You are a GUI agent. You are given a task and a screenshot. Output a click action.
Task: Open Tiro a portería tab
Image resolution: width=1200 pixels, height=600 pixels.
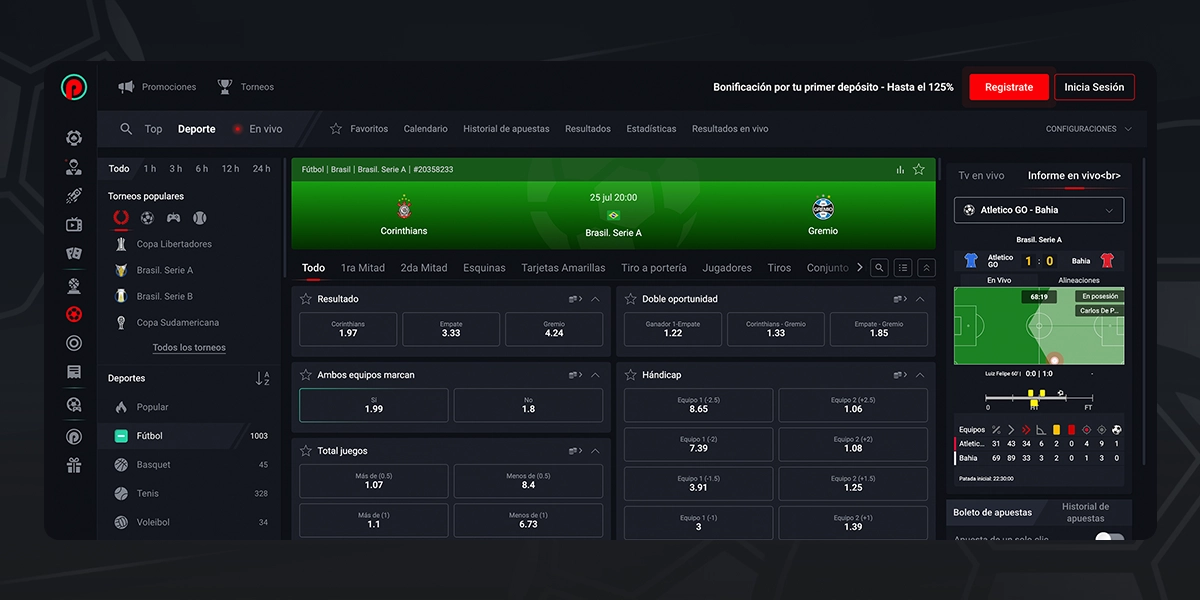point(654,268)
